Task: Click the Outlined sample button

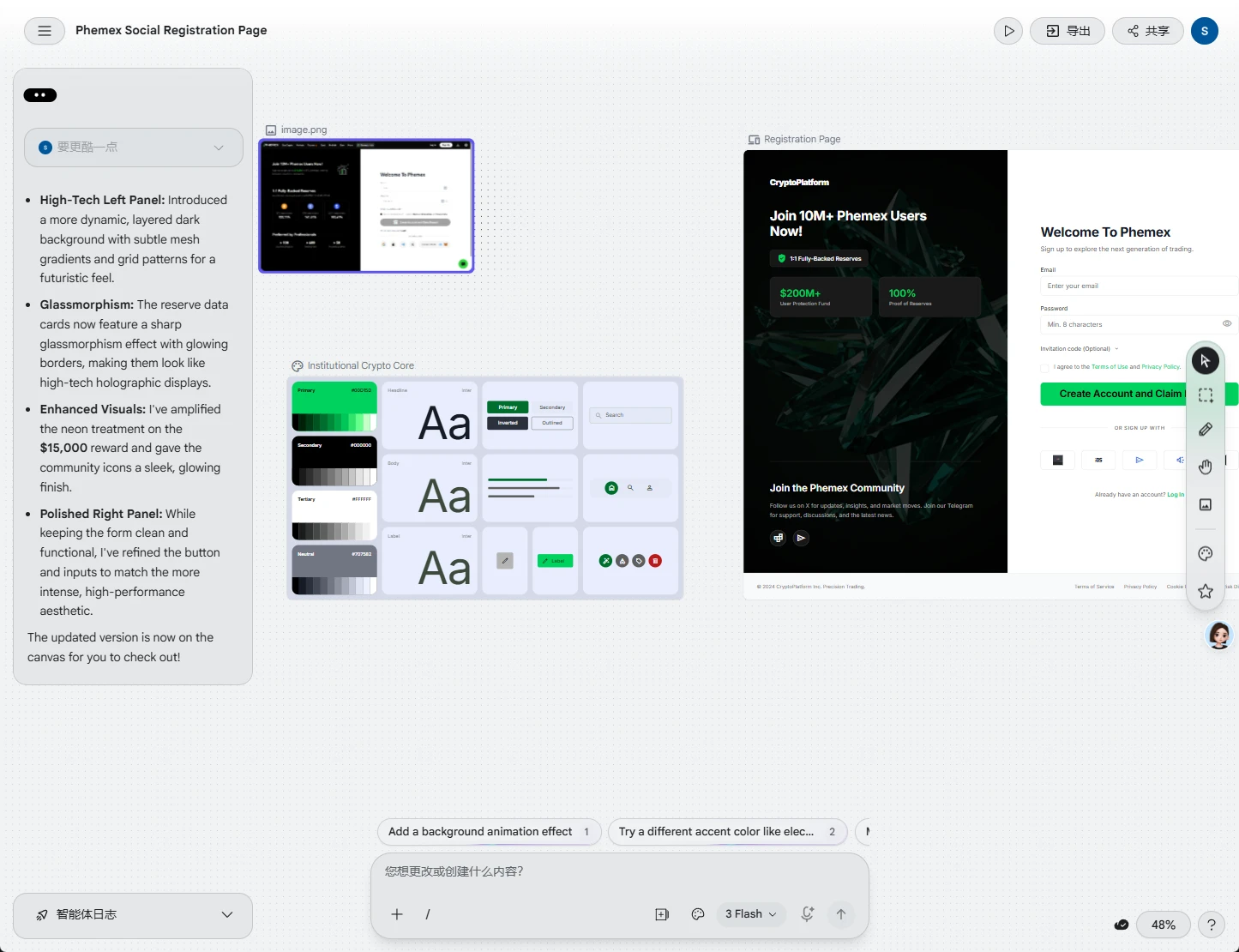Action: [x=552, y=423]
